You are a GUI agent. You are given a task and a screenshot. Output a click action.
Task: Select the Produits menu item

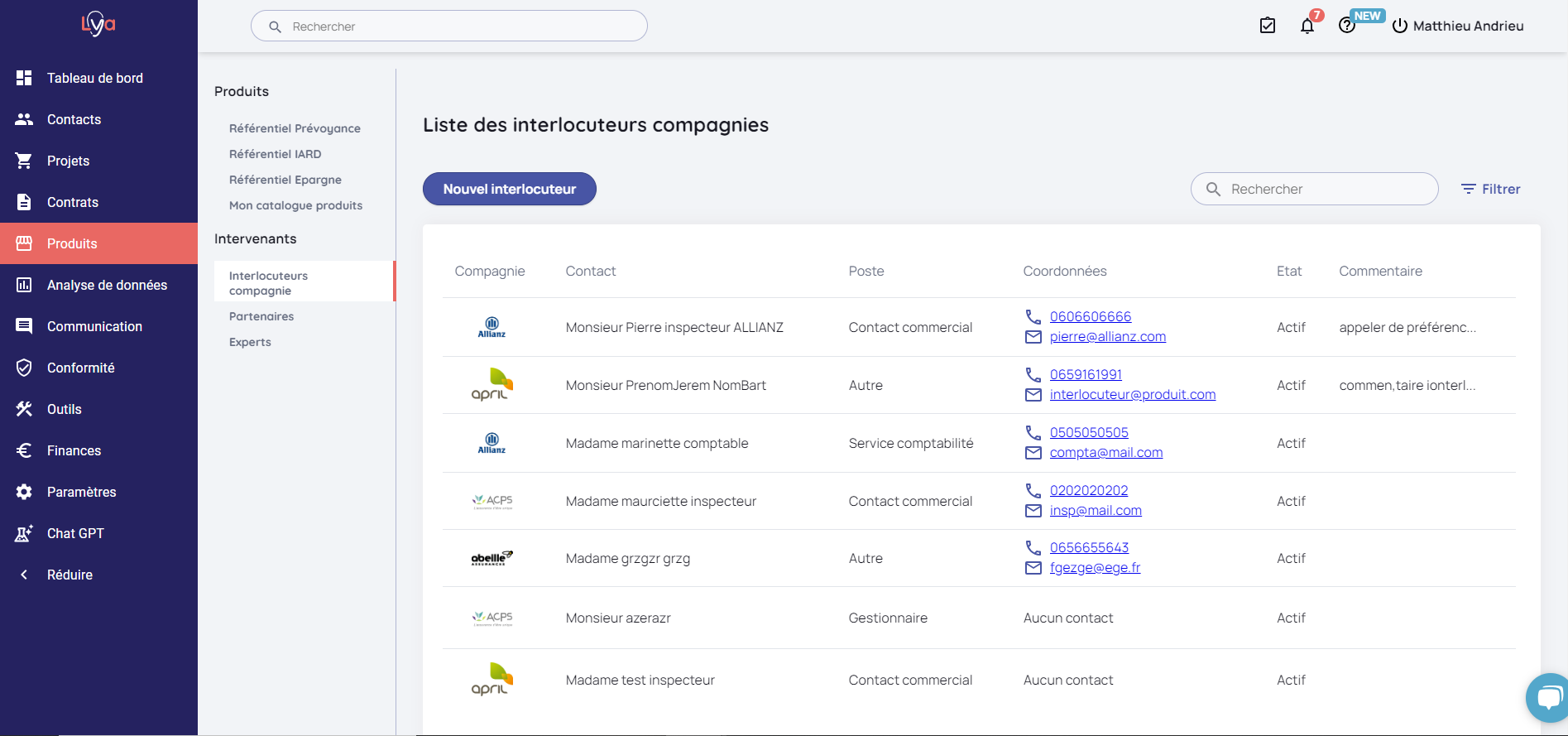[98, 243]
